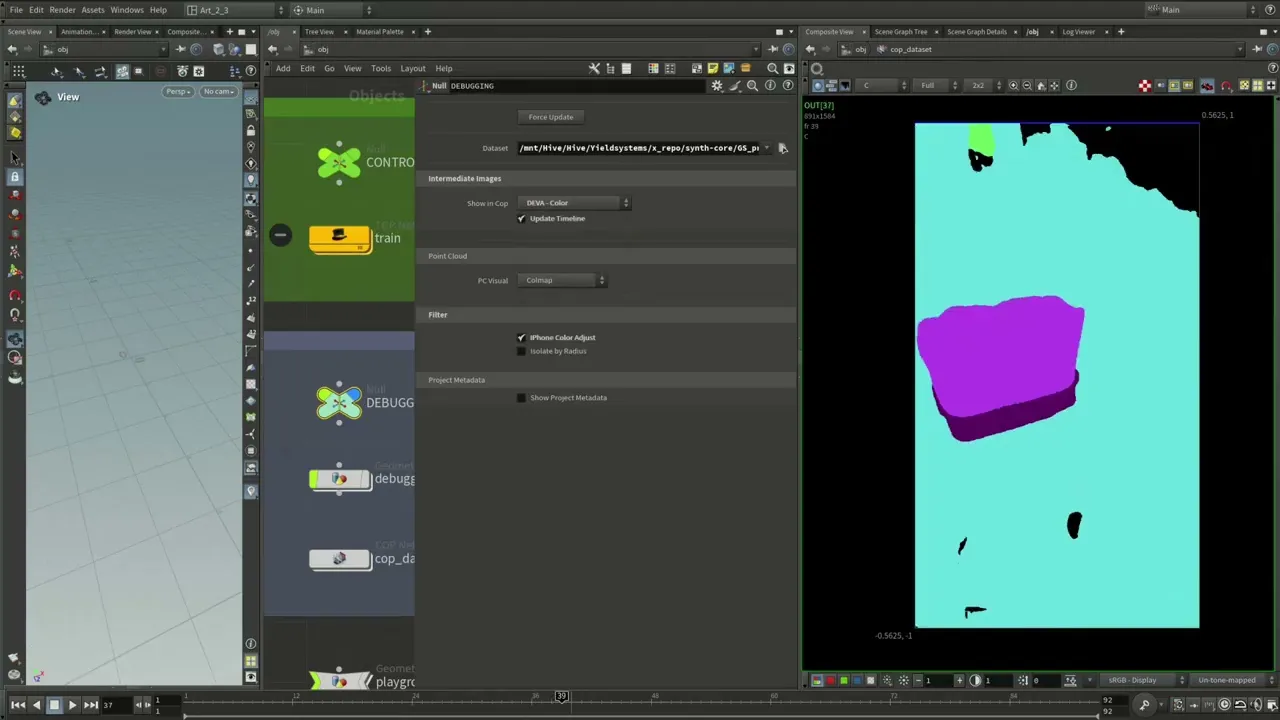Jump to last frame button
The image size is (1280, 720).
(x=91, y=705)
